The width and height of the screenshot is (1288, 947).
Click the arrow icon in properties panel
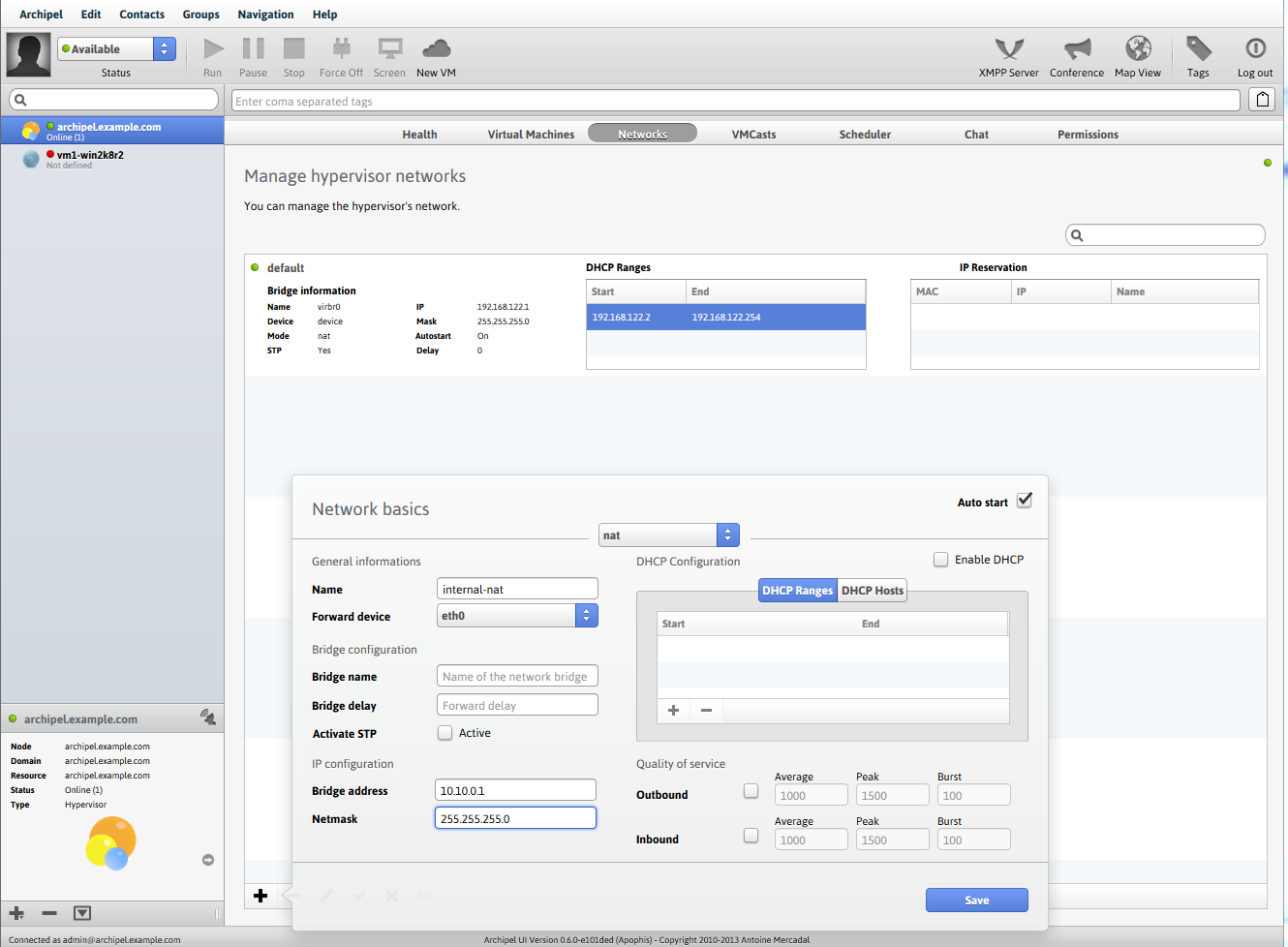[208, 860]
